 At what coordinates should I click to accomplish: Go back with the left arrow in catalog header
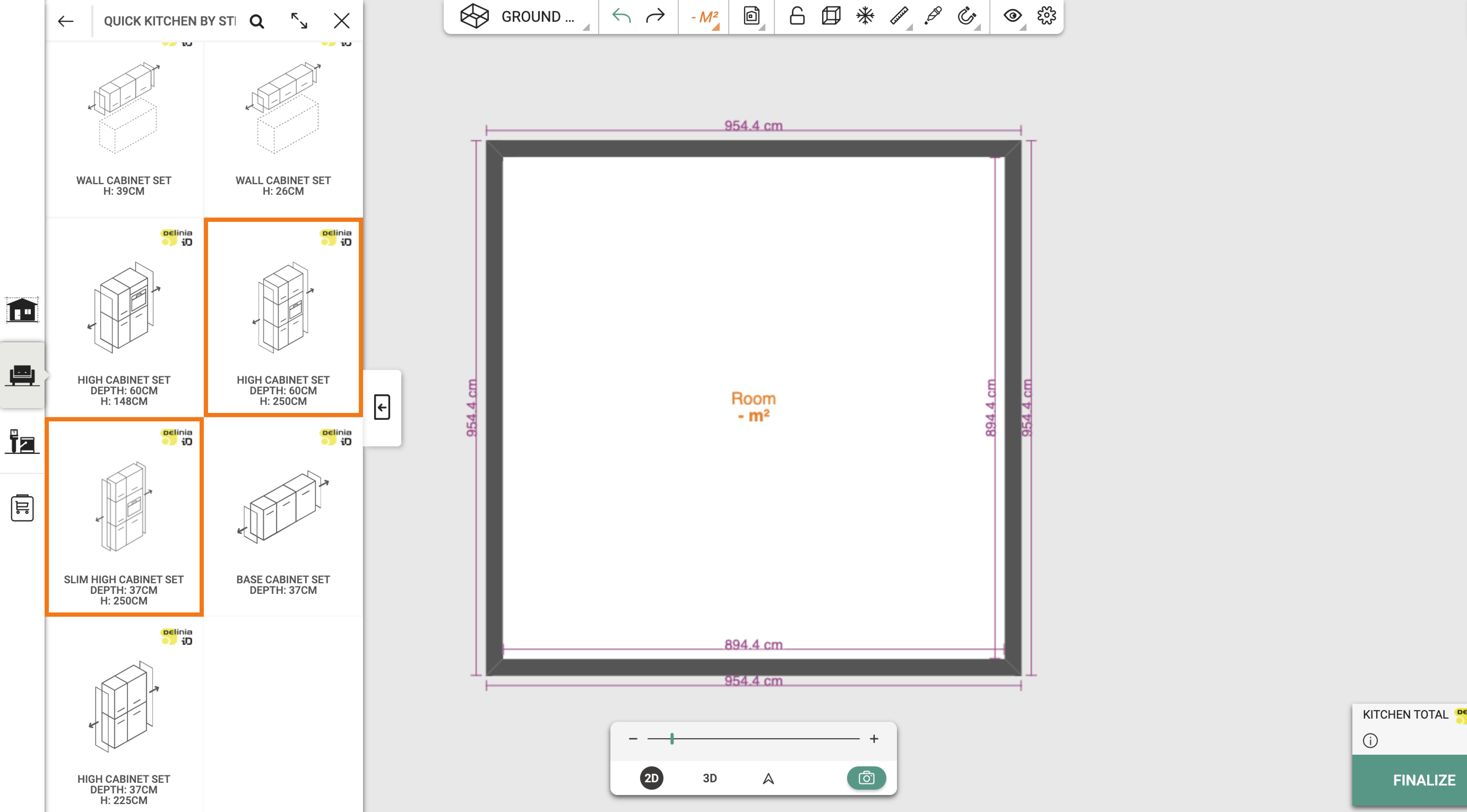66,21
